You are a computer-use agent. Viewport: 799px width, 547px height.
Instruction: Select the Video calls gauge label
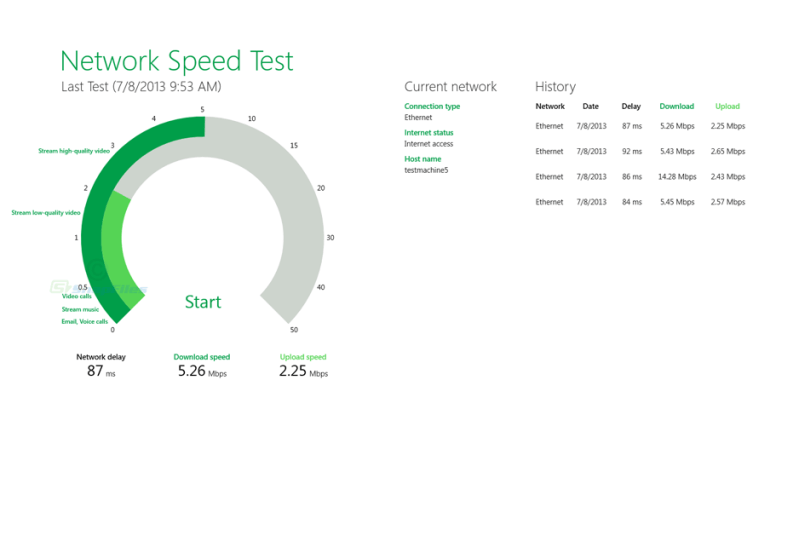tap(77, 296)
